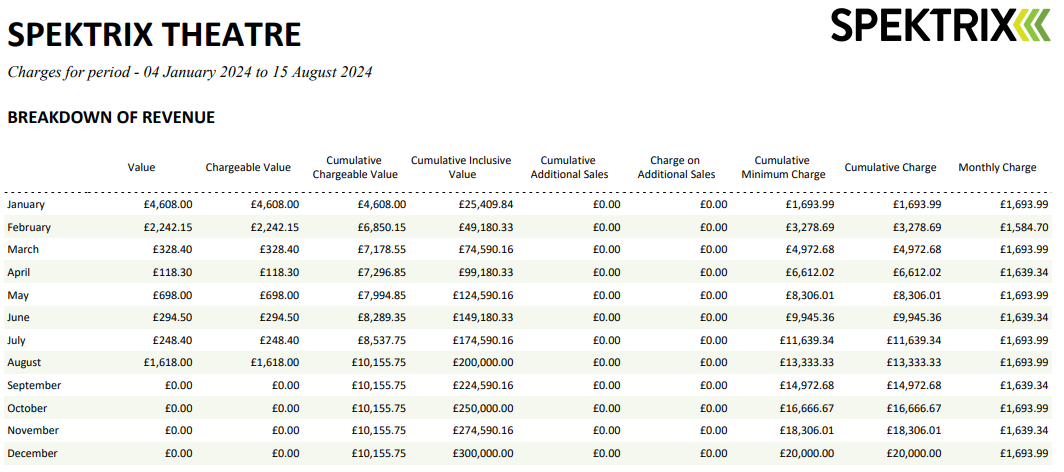Select the January row label
The image size is (1064, 472).
(26, 204)
